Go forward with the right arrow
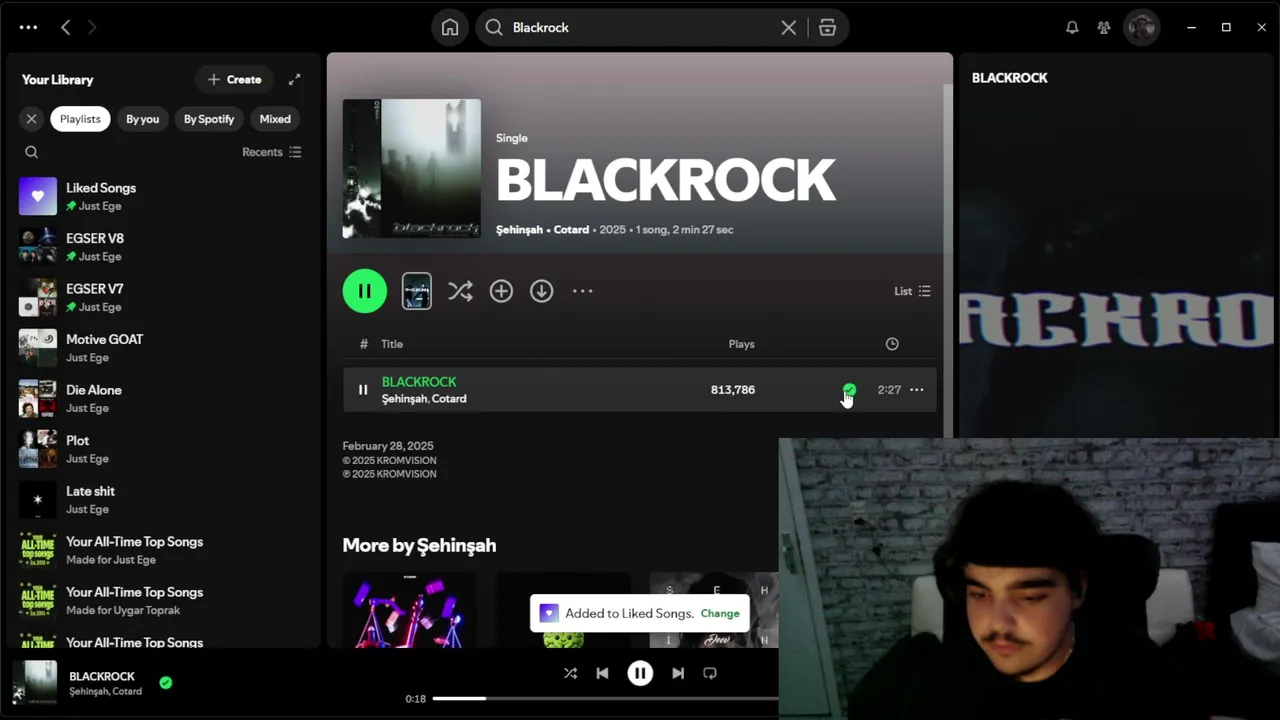1280x720 pixels. (92, 28)
